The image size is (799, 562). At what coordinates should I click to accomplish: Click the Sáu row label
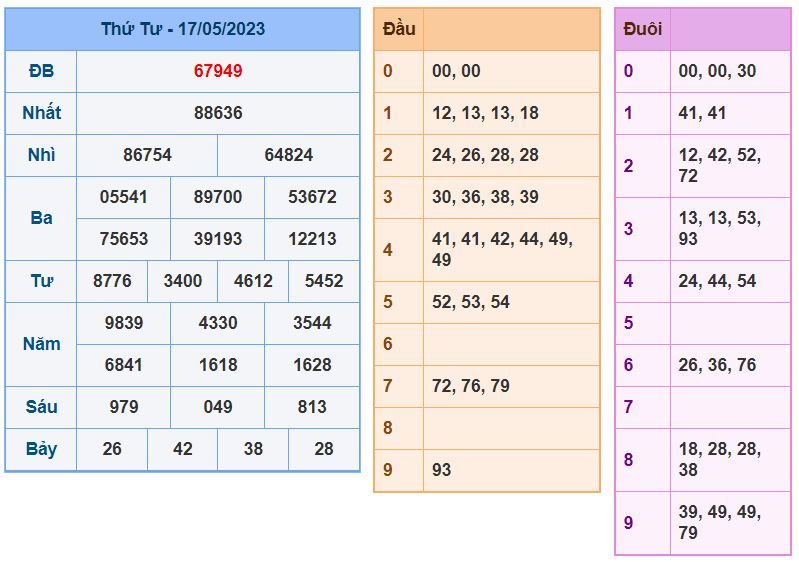[41, 407]
